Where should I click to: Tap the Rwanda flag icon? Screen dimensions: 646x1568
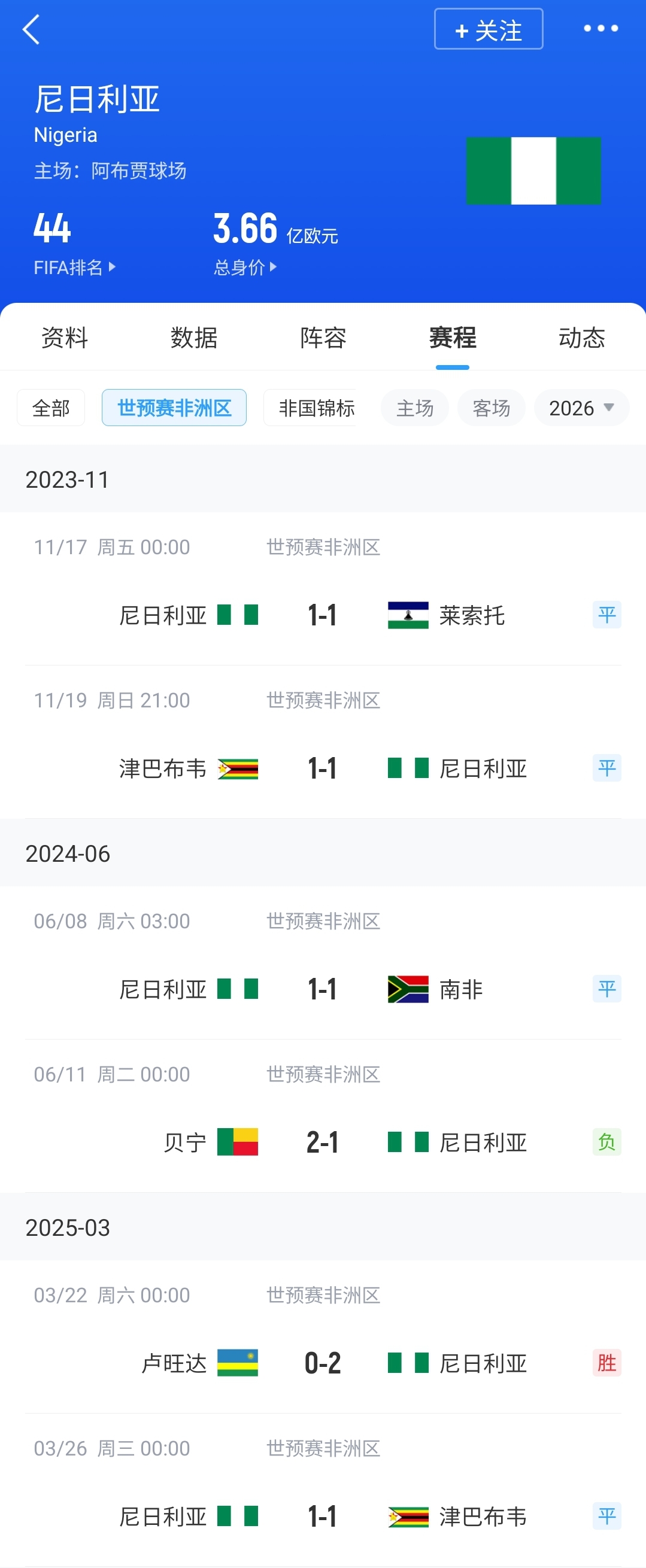pos(238,1363)
